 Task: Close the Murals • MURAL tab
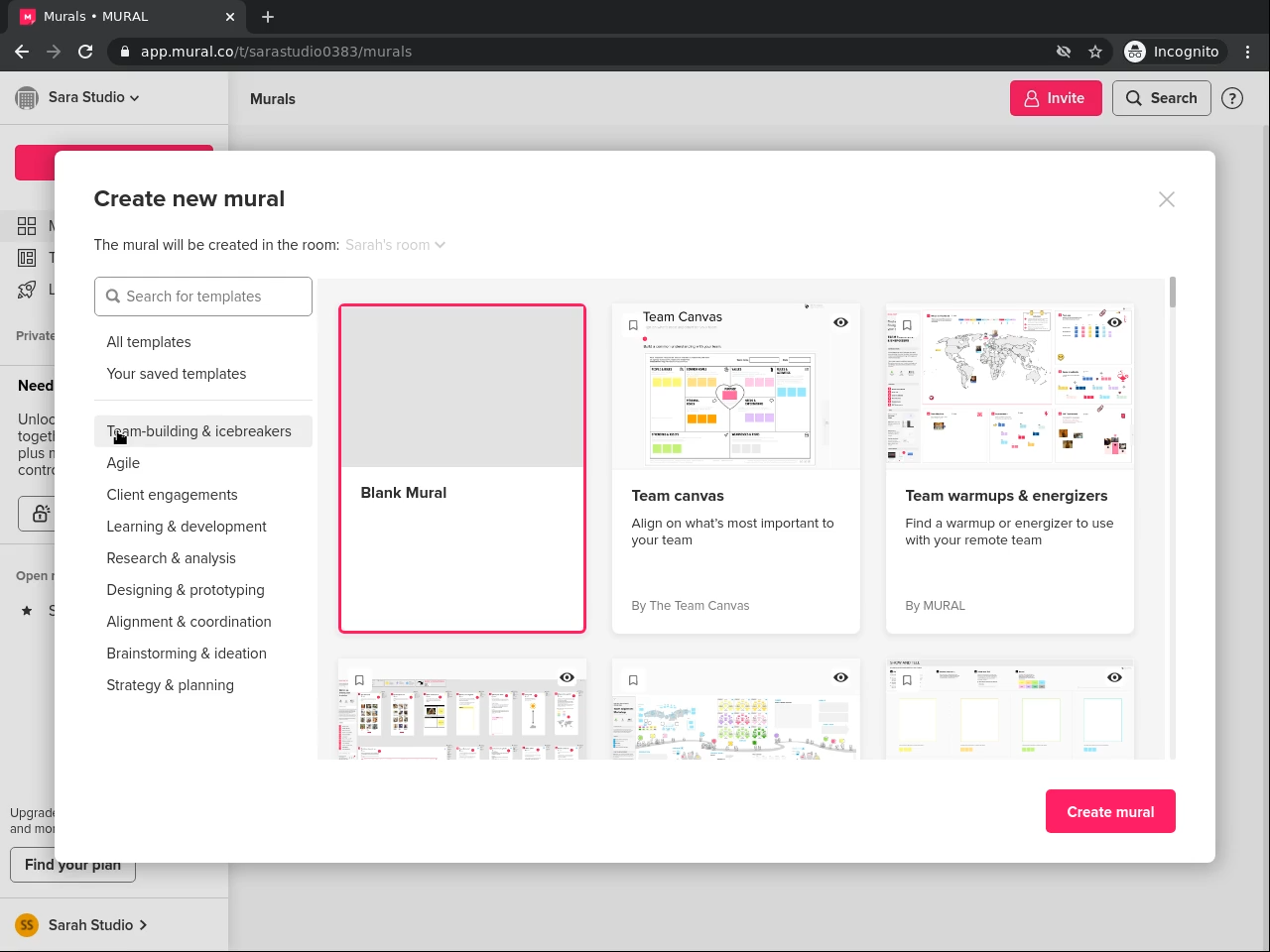pos(230,17)
